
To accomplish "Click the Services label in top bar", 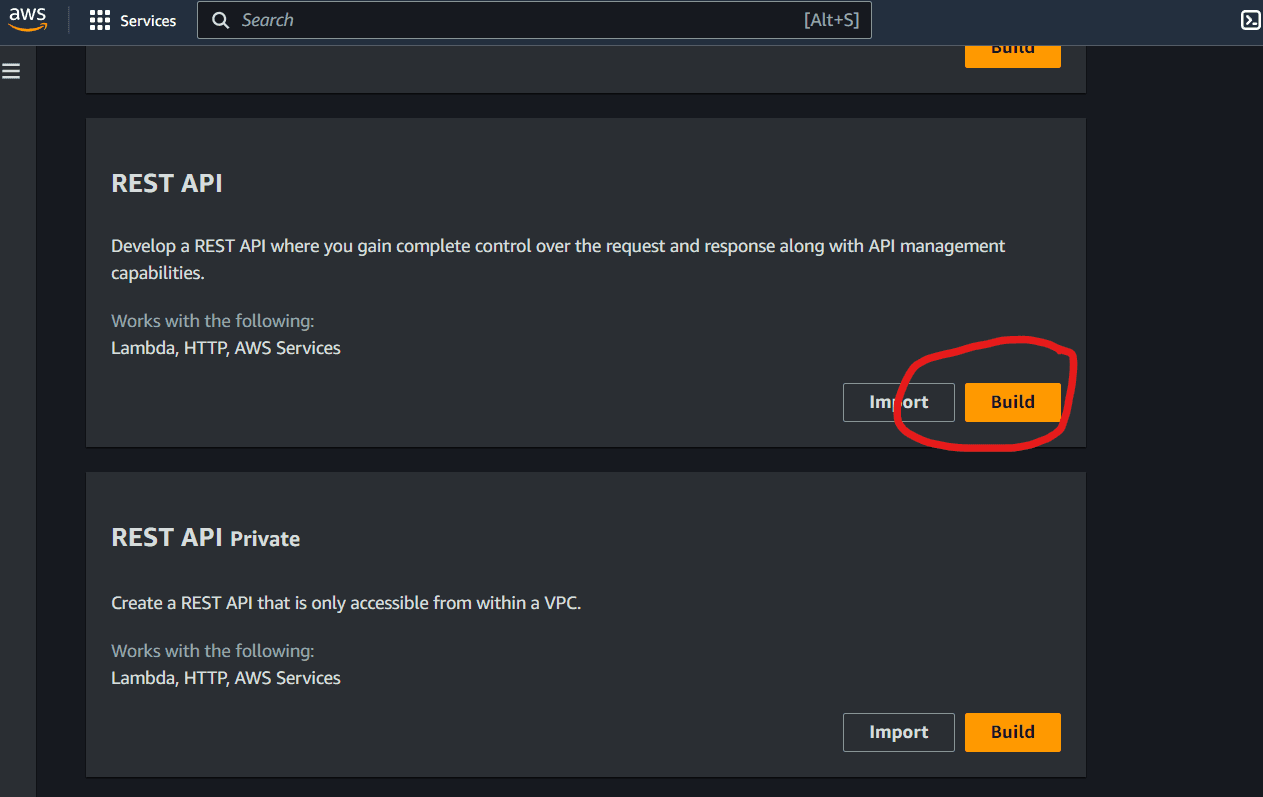I will click(148, 20).
